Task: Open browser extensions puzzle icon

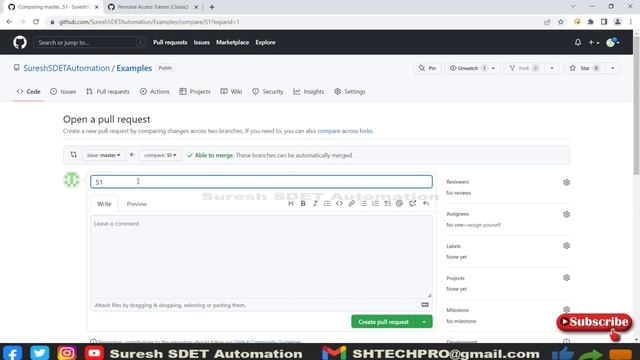Action: [591, 22]
